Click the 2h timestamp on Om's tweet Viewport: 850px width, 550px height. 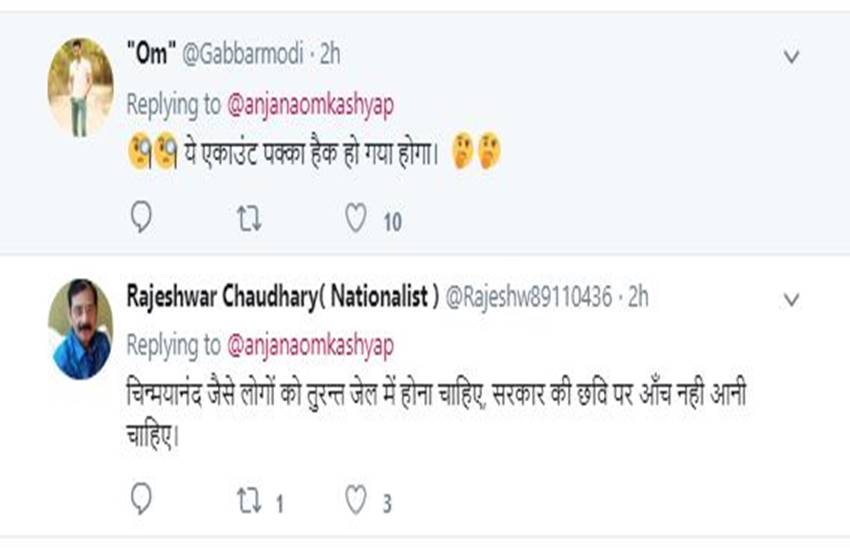[329, 55]
